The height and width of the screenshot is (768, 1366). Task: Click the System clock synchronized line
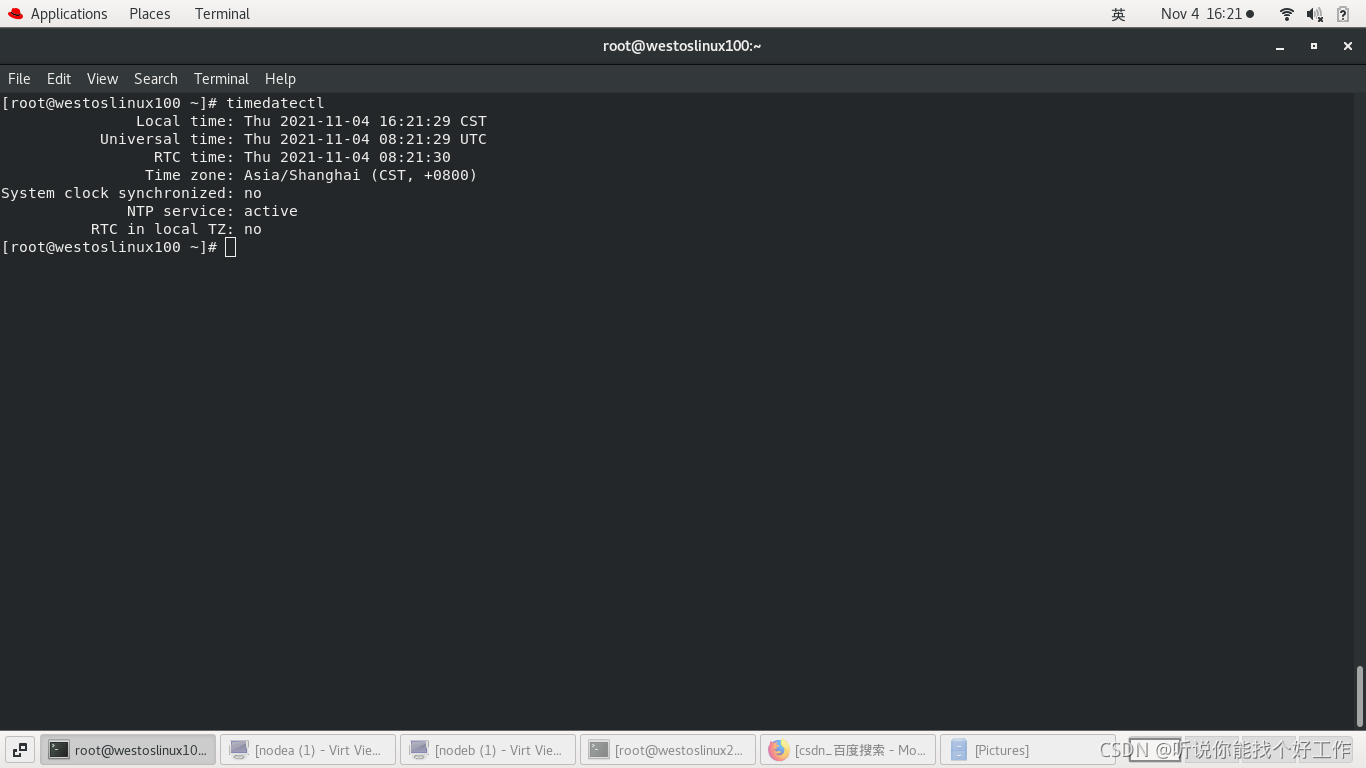[x=131, y=193]
